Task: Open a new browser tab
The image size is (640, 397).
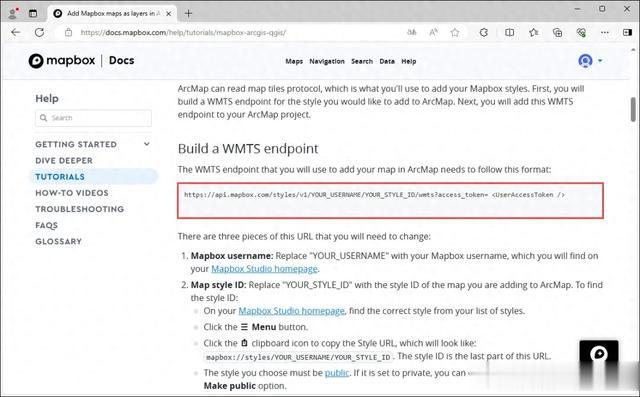Action: tap(188, 13)
